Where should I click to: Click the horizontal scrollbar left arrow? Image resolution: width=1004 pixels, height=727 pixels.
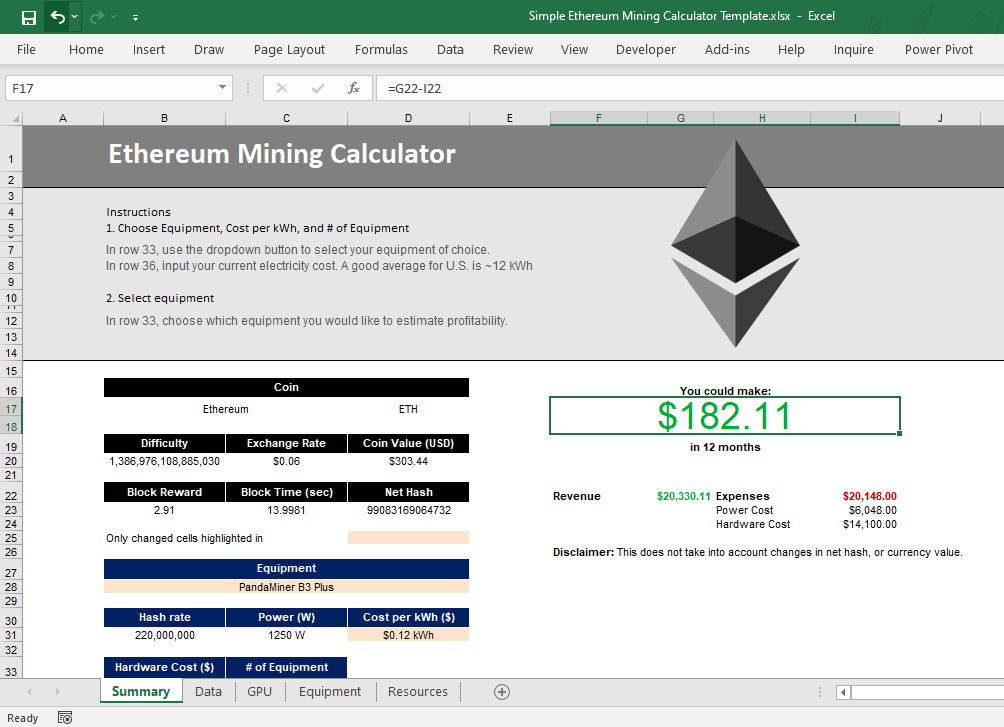point(843,692)
